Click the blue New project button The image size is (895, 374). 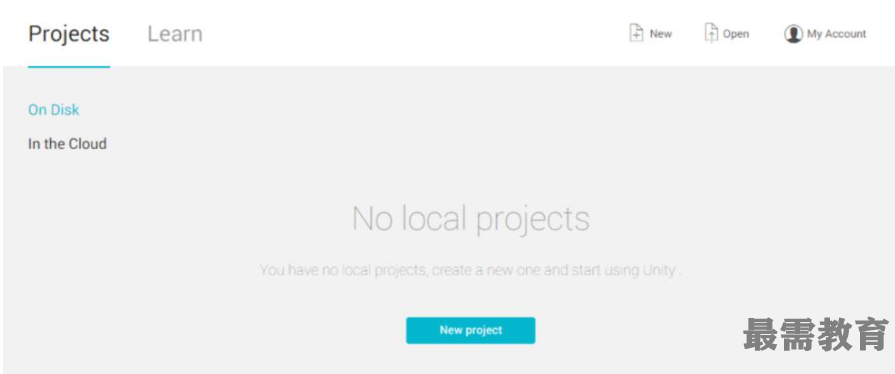point(470,330)
